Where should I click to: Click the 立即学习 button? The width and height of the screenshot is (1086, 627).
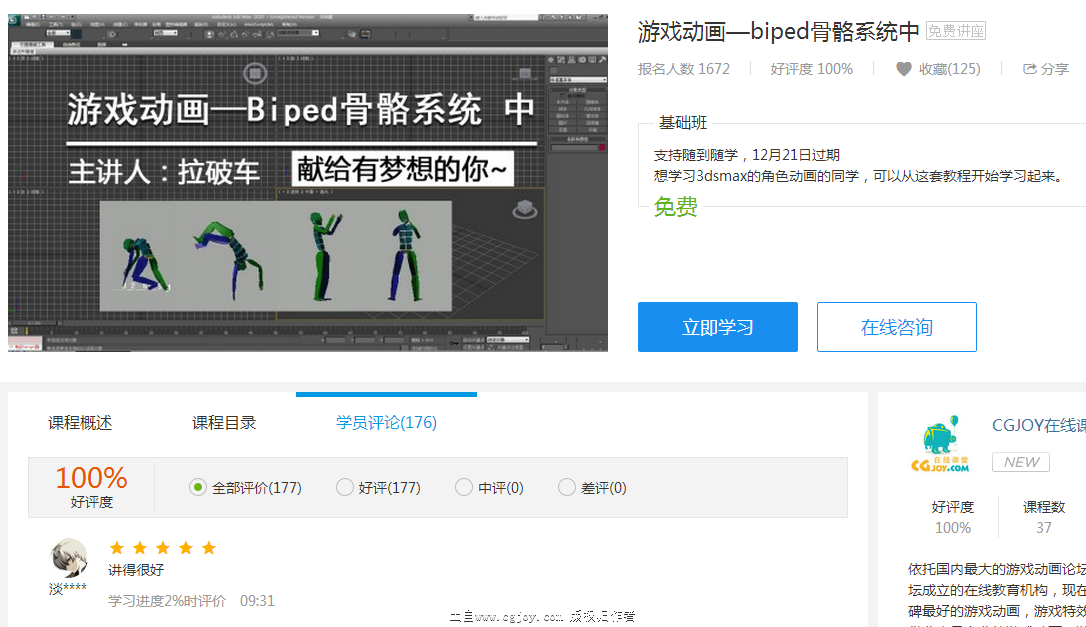[x=717, y=327]
